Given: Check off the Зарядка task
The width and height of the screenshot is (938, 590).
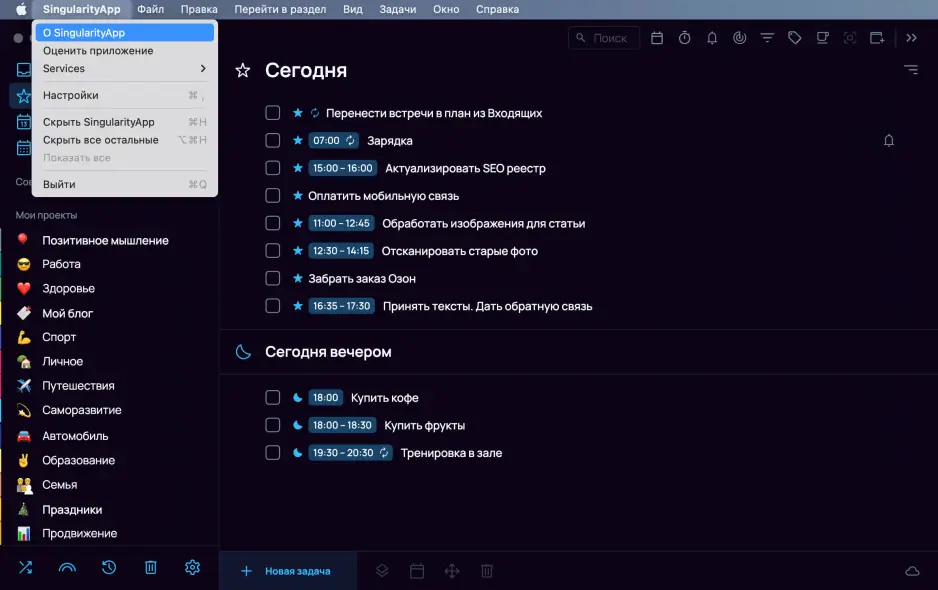Looking at the screenshot, I should pos(272,140).
